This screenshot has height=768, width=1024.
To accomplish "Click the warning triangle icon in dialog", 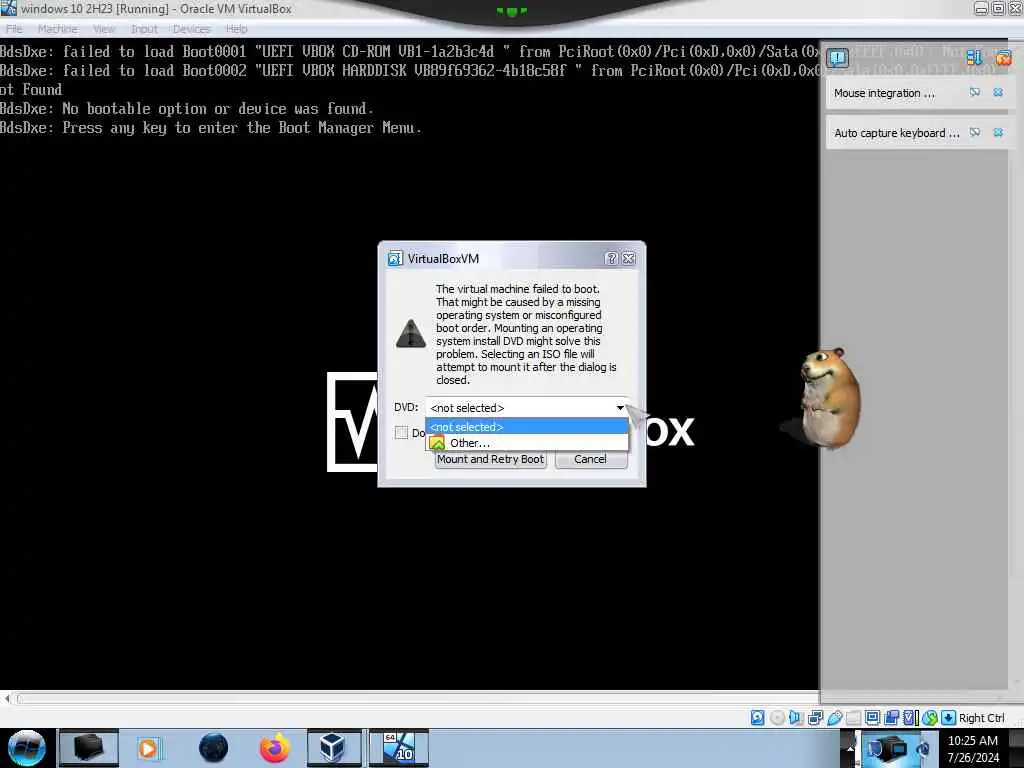I will click(x=411, y=334).
